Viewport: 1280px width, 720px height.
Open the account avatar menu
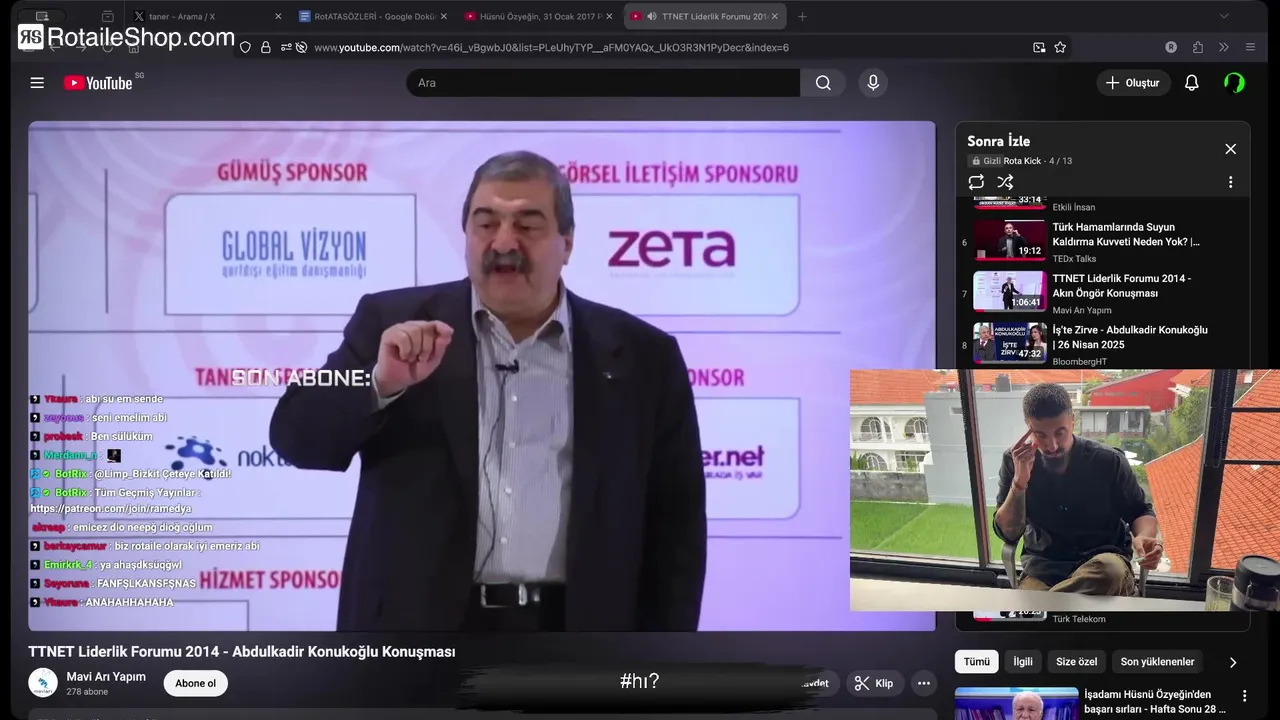coord(1235,83)
